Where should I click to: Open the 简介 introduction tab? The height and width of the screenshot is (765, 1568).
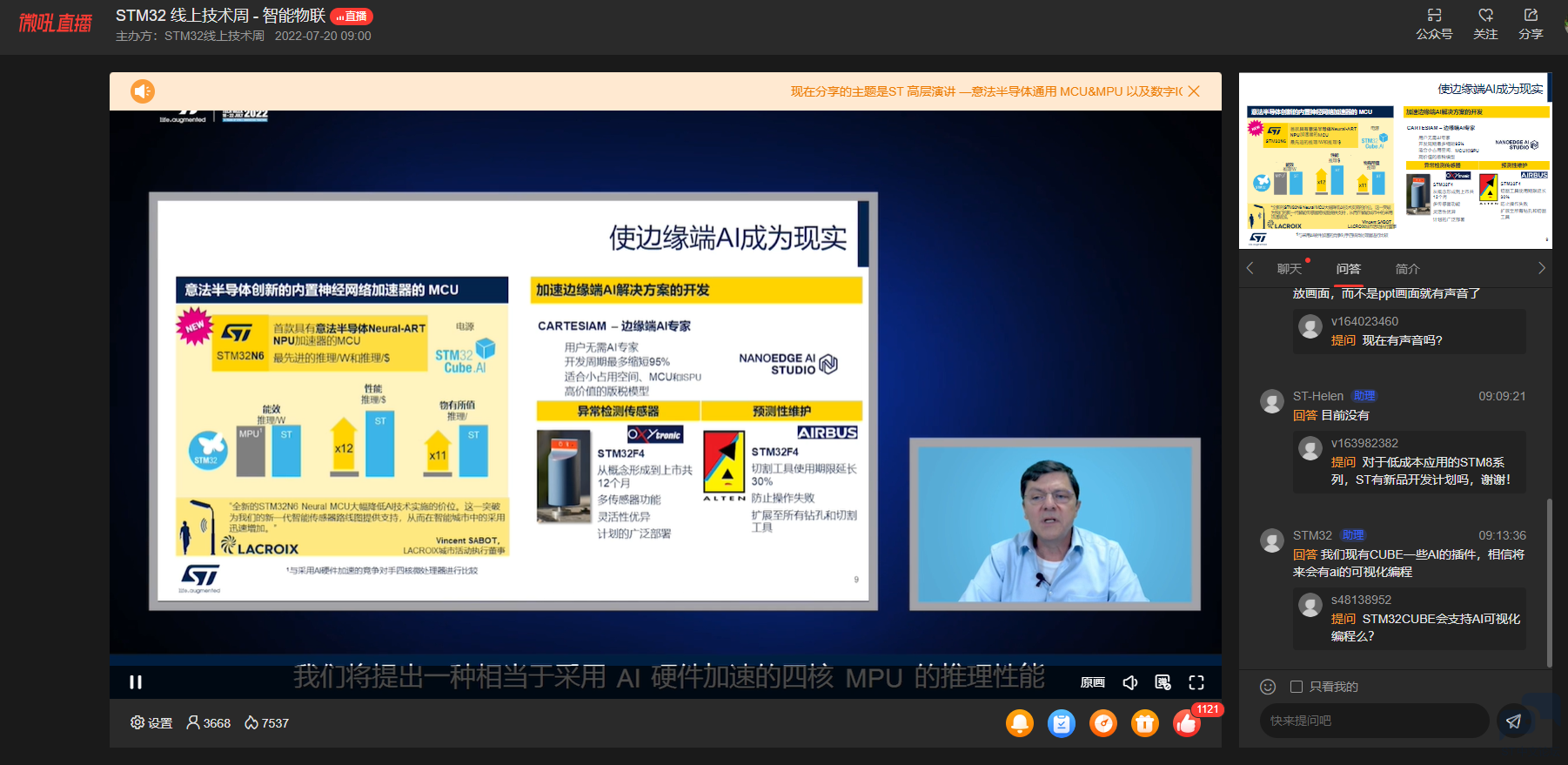pyautogui.click(x=1407, y=269)
